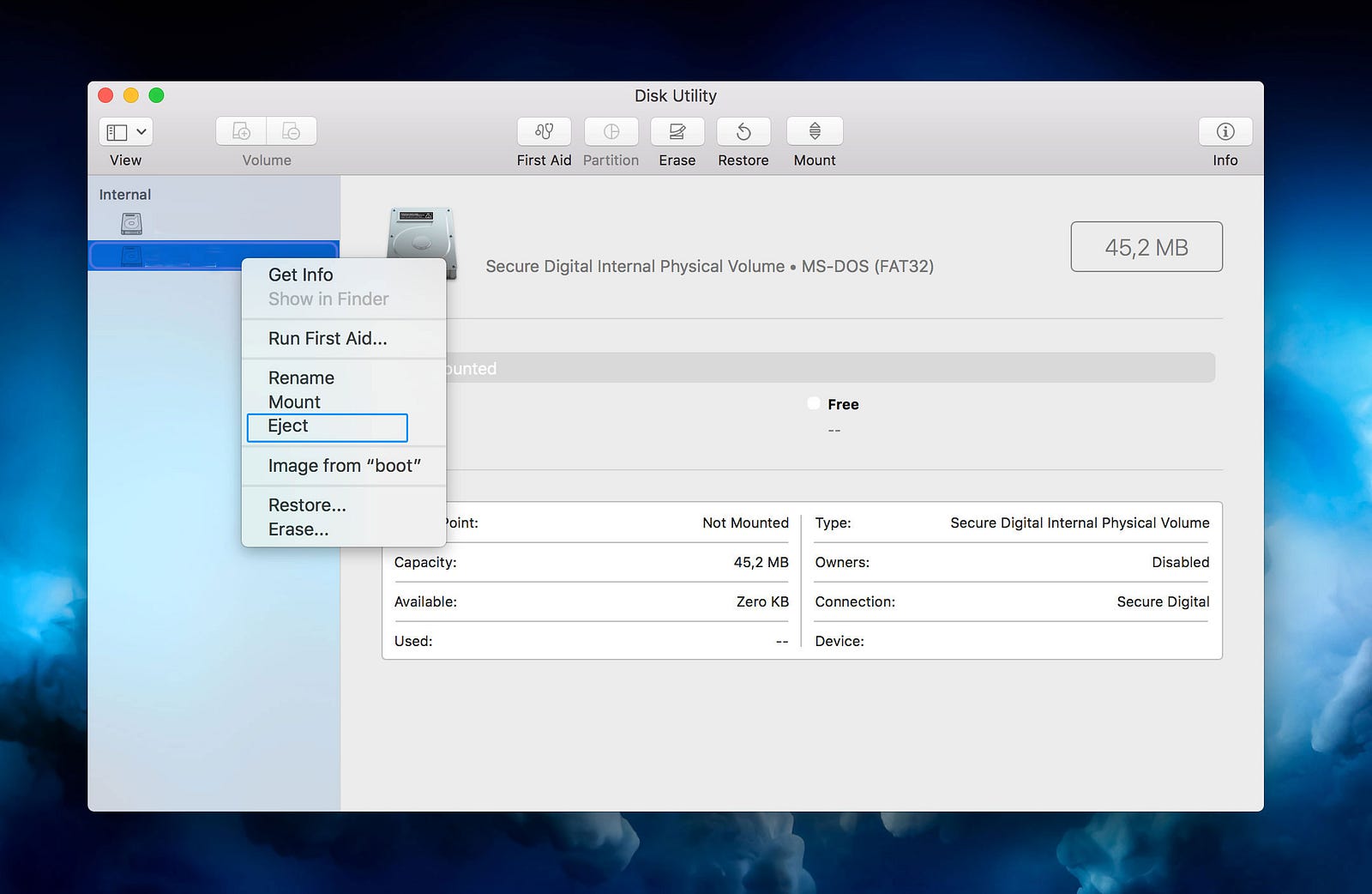Screen dimensions: 1372x894
Task: Run First Aid from the toolbar
Action: pyautogui.click(x=544, y=131)
